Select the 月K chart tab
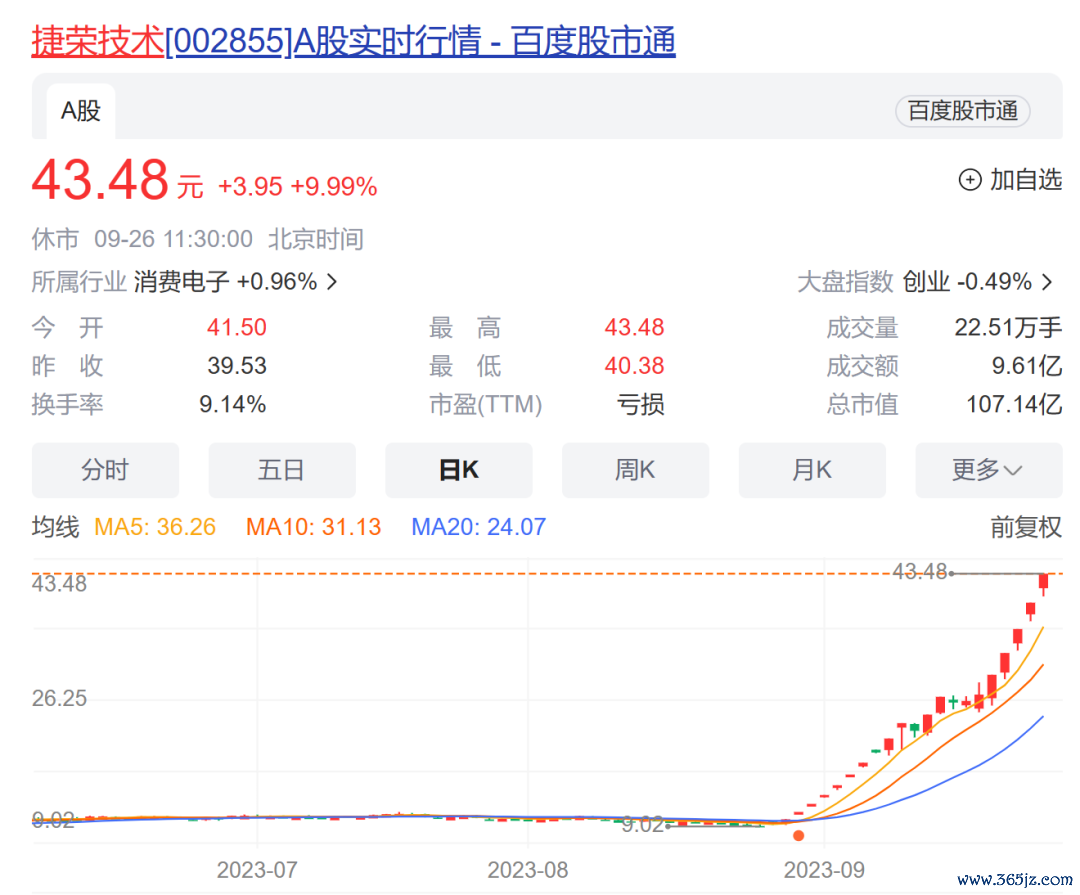Image resolution: width=1080 pixels, height=895 pixels. coord(812,470)
